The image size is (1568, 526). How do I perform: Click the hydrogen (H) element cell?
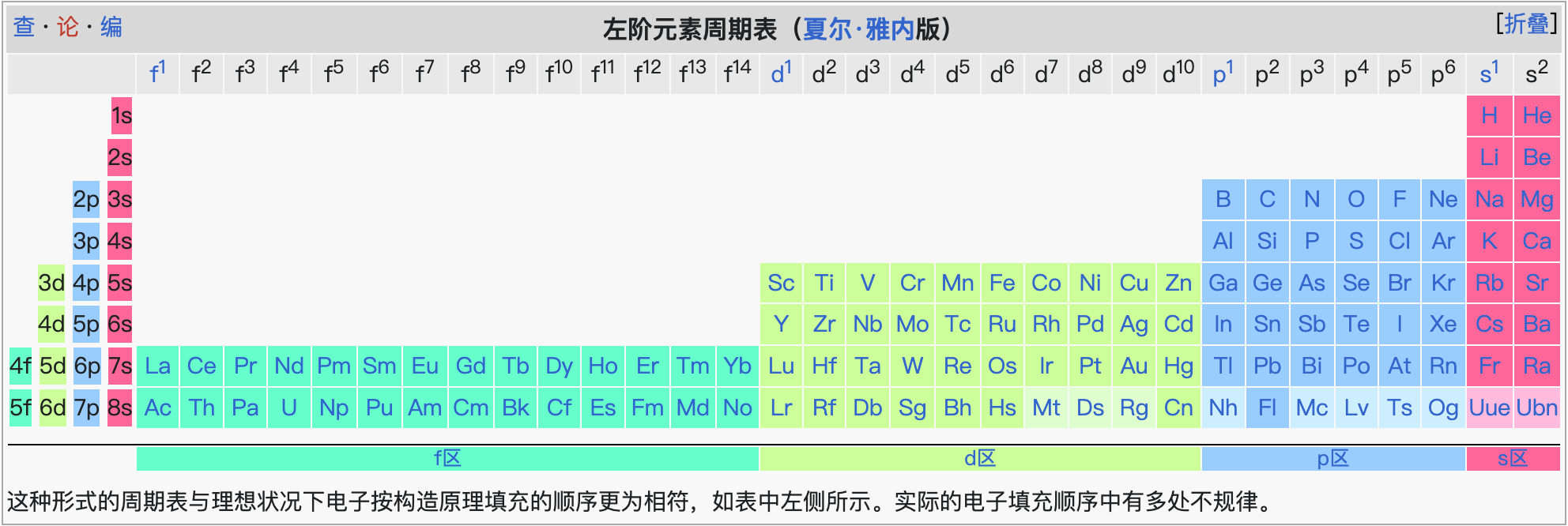(1489, 116)
